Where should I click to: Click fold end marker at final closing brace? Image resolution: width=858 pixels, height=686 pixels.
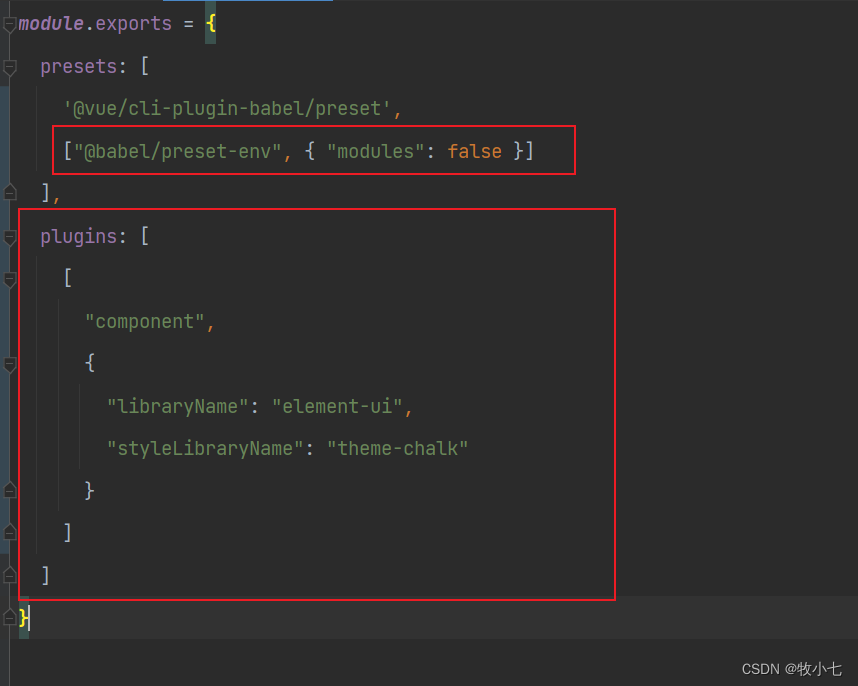[x=9, y=618]
